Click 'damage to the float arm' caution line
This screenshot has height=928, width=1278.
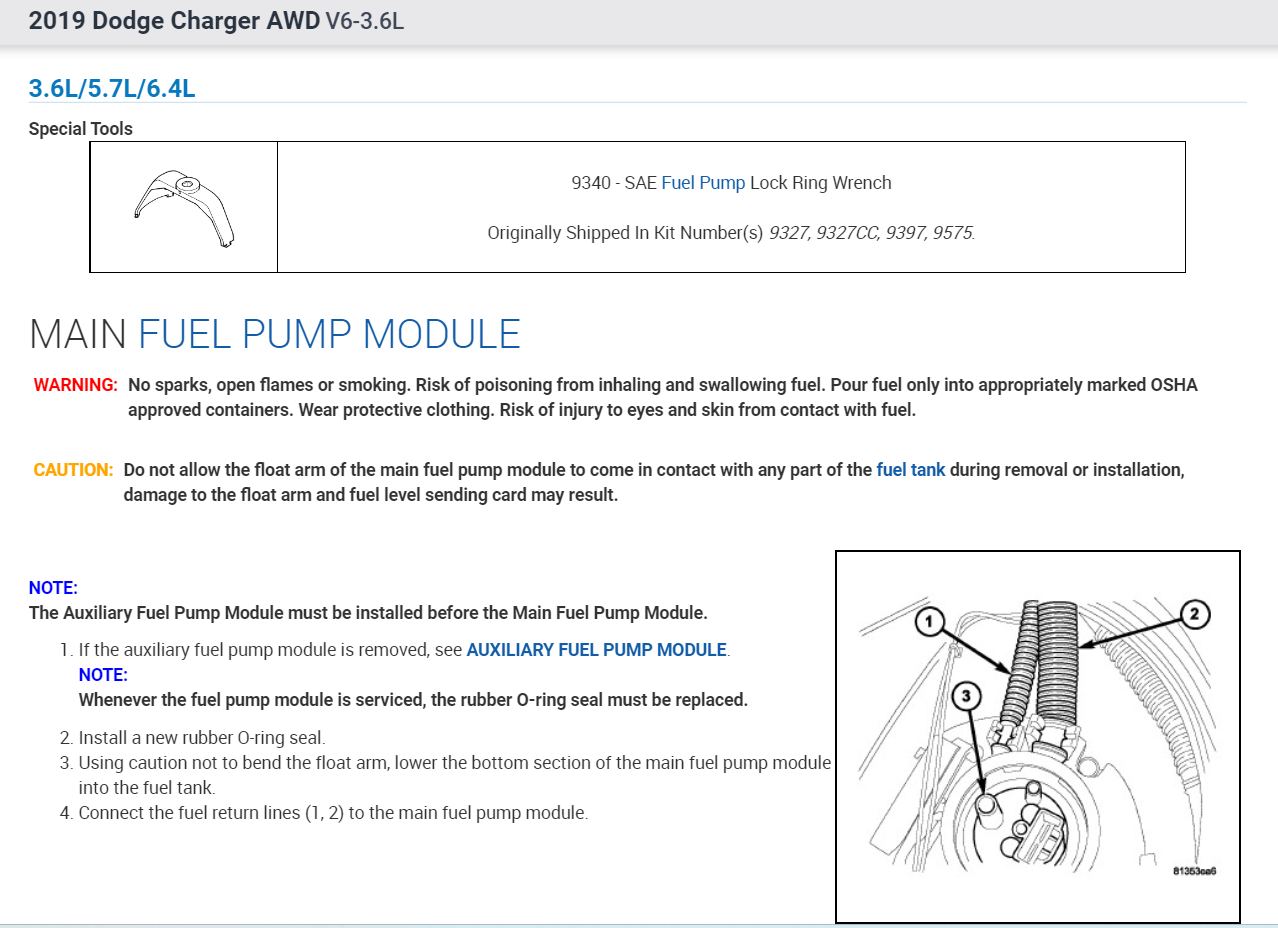[371, 495]
